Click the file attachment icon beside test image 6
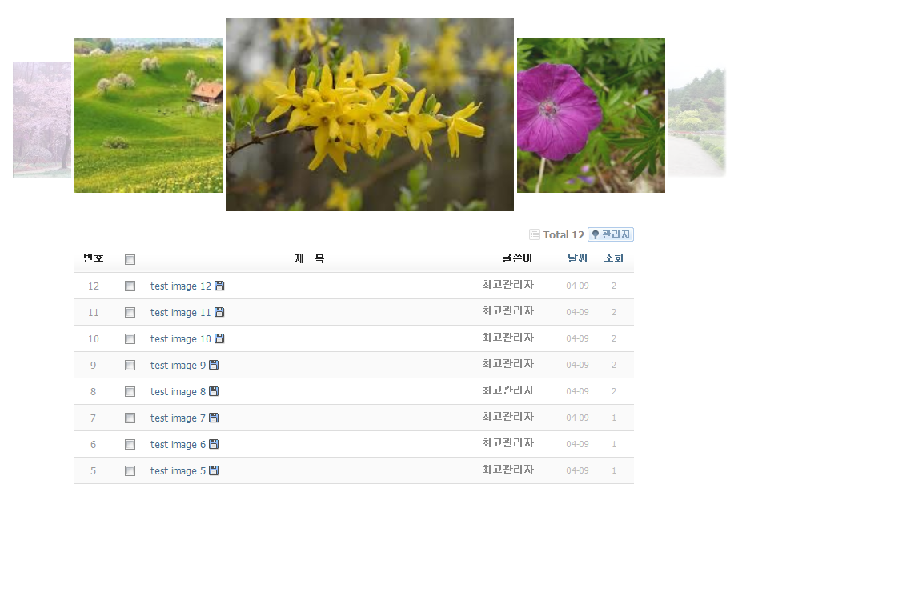The image size is (912, 610). (x=214, y=444)
